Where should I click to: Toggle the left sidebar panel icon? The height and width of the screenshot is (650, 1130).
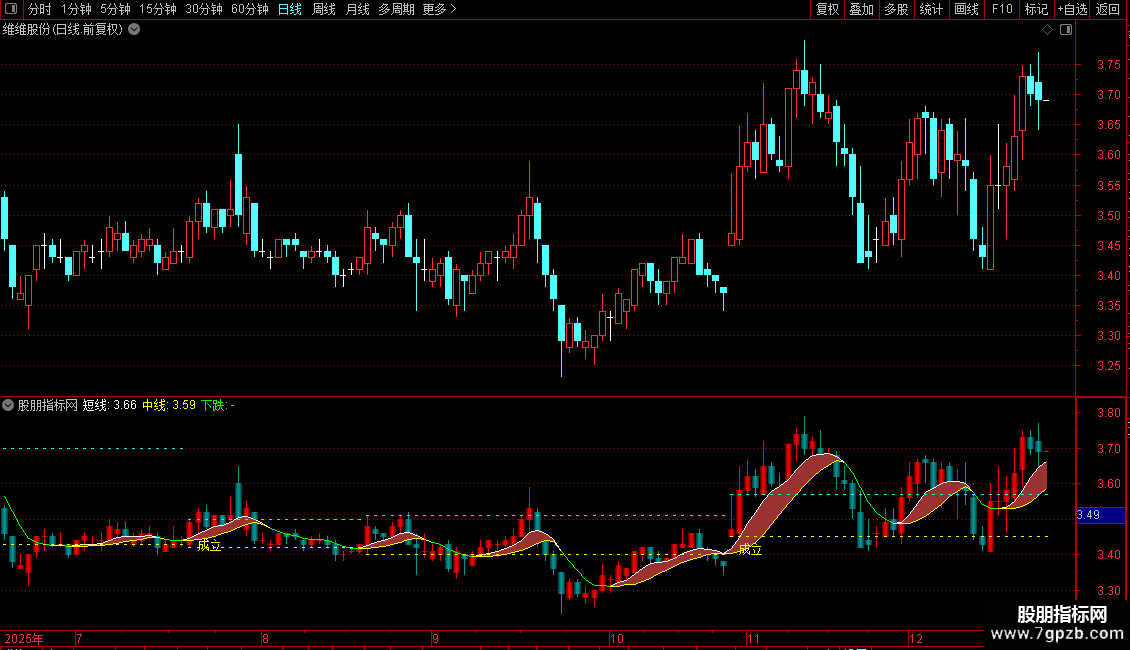pyautogui.click(x=11, y=9)
